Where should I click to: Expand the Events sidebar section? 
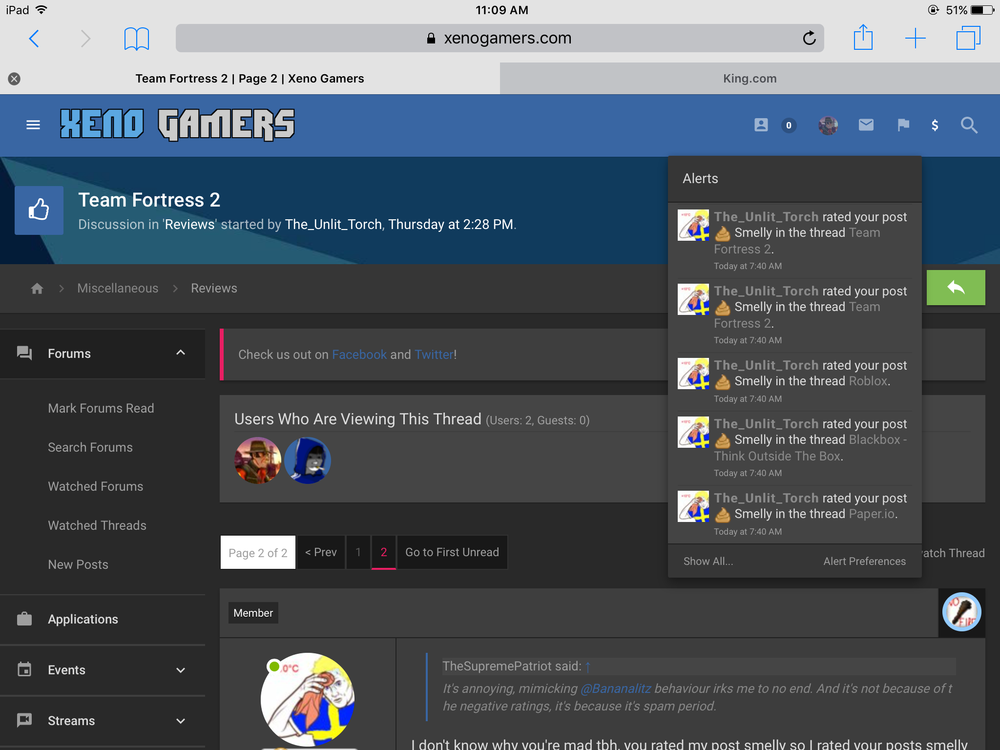(x=180, y=670)
